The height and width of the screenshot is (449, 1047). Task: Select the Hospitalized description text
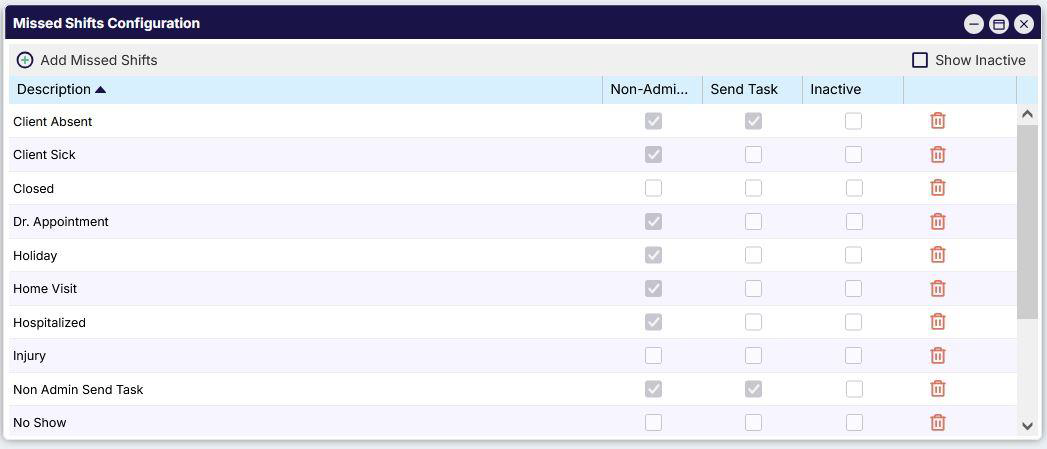click(49, 323)
